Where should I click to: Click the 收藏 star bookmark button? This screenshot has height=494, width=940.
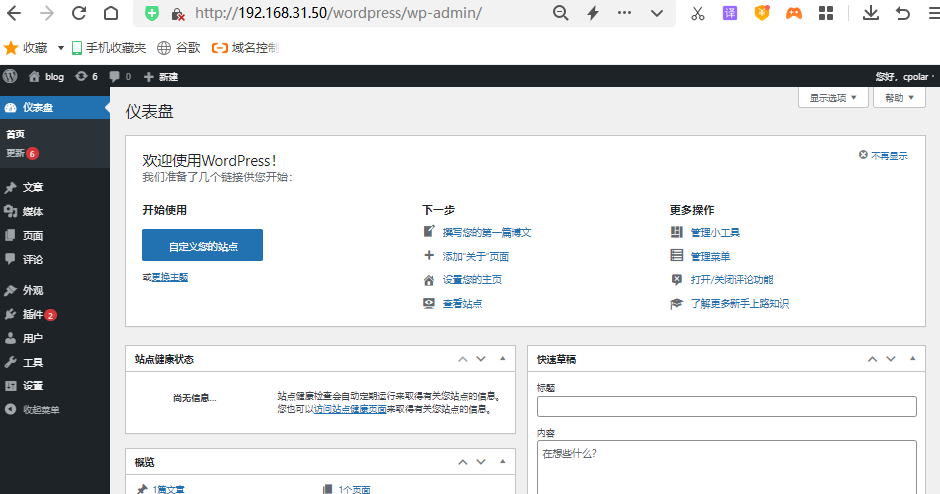coord(26,48)
